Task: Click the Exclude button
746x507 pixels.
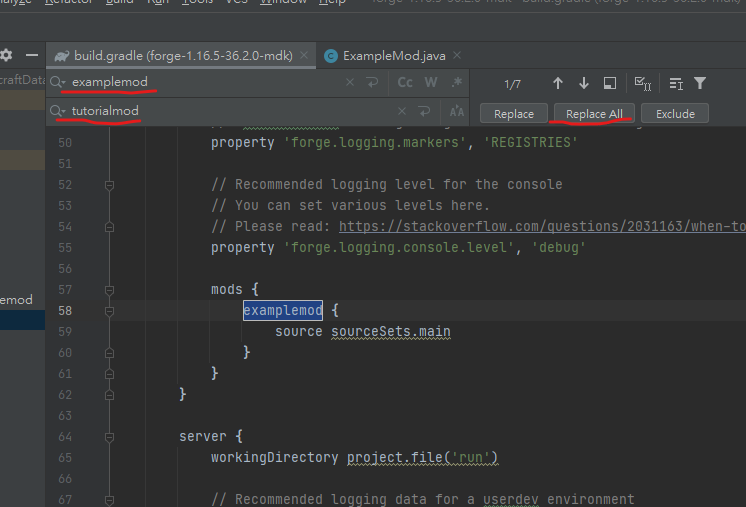Action: coord(675,114)
